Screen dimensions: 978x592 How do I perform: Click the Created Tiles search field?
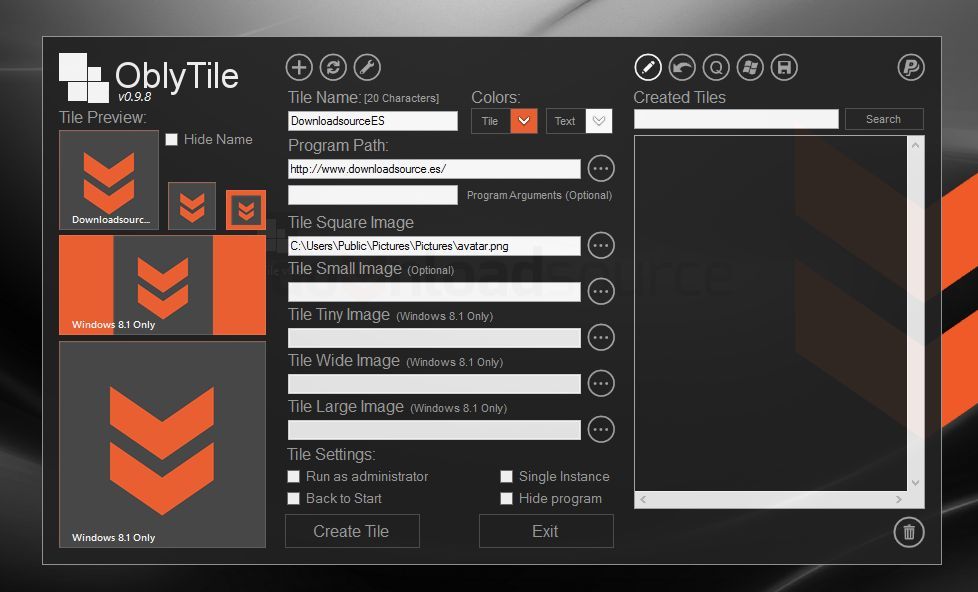pos(736,119)
